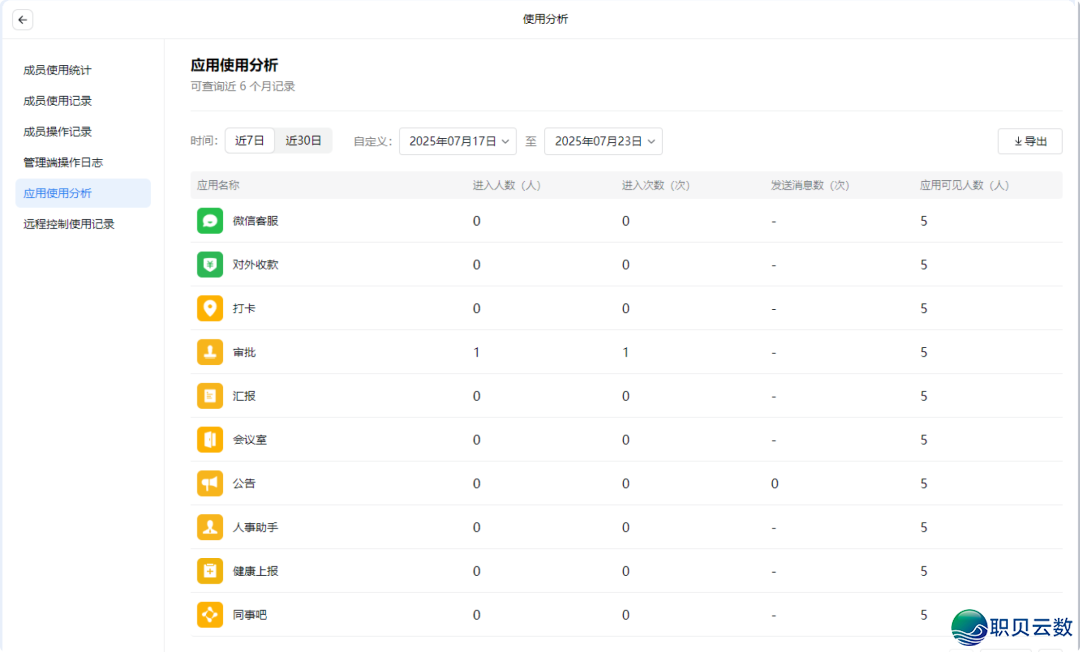Viewport: 1080px width, 652px height.
Task: Click the 会议室 door icon
Action: [x=210, y=440]
